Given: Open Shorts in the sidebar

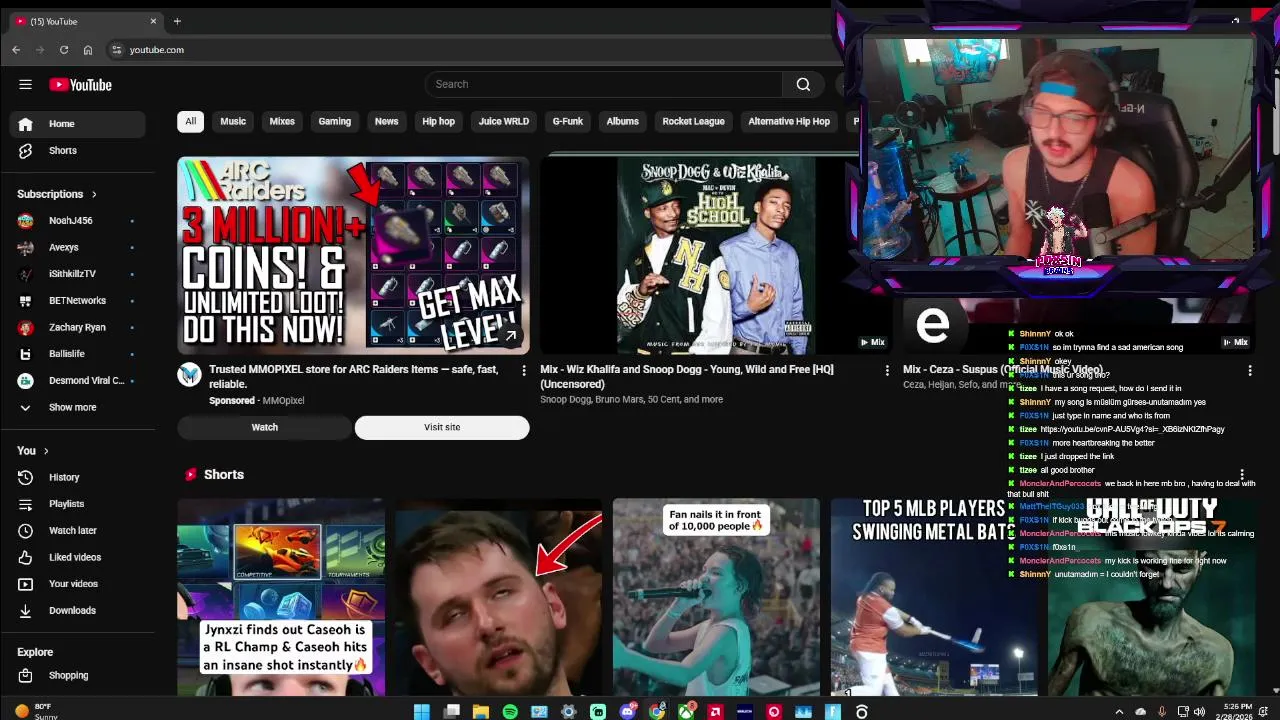Looking at the screenshot, I should point(78,150).
